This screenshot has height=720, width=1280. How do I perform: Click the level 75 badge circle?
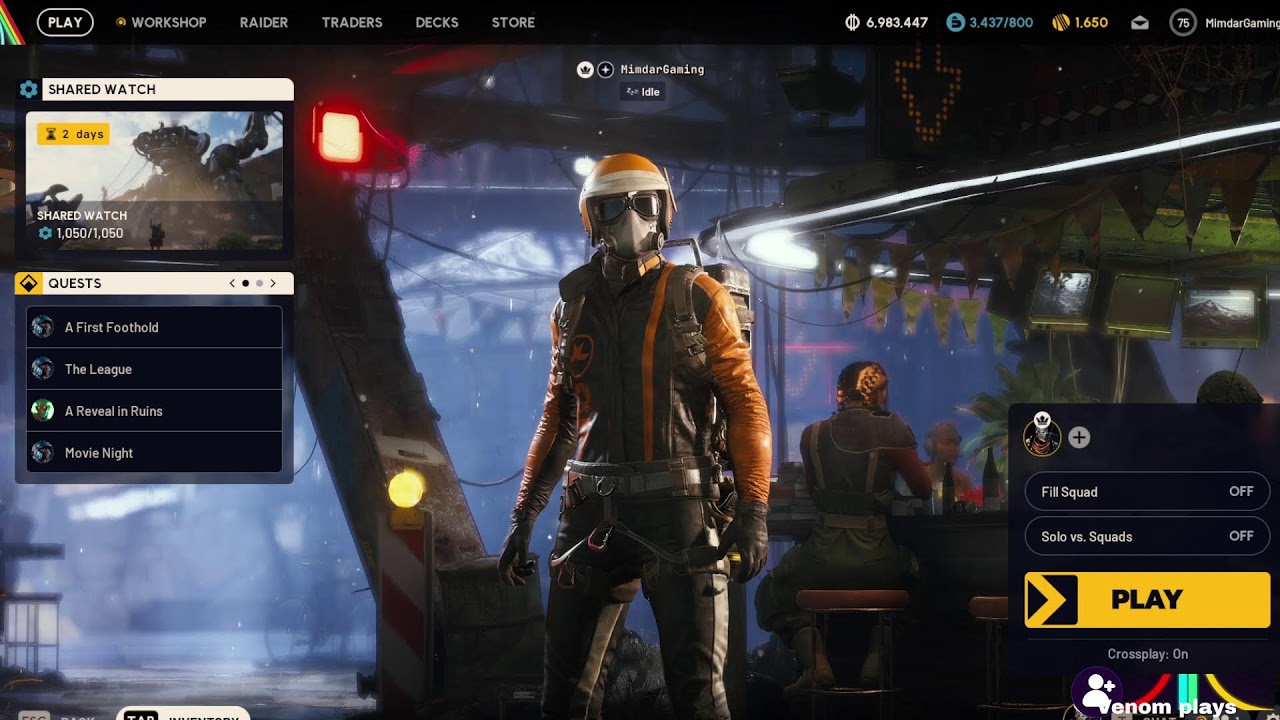click(1183, 22)
